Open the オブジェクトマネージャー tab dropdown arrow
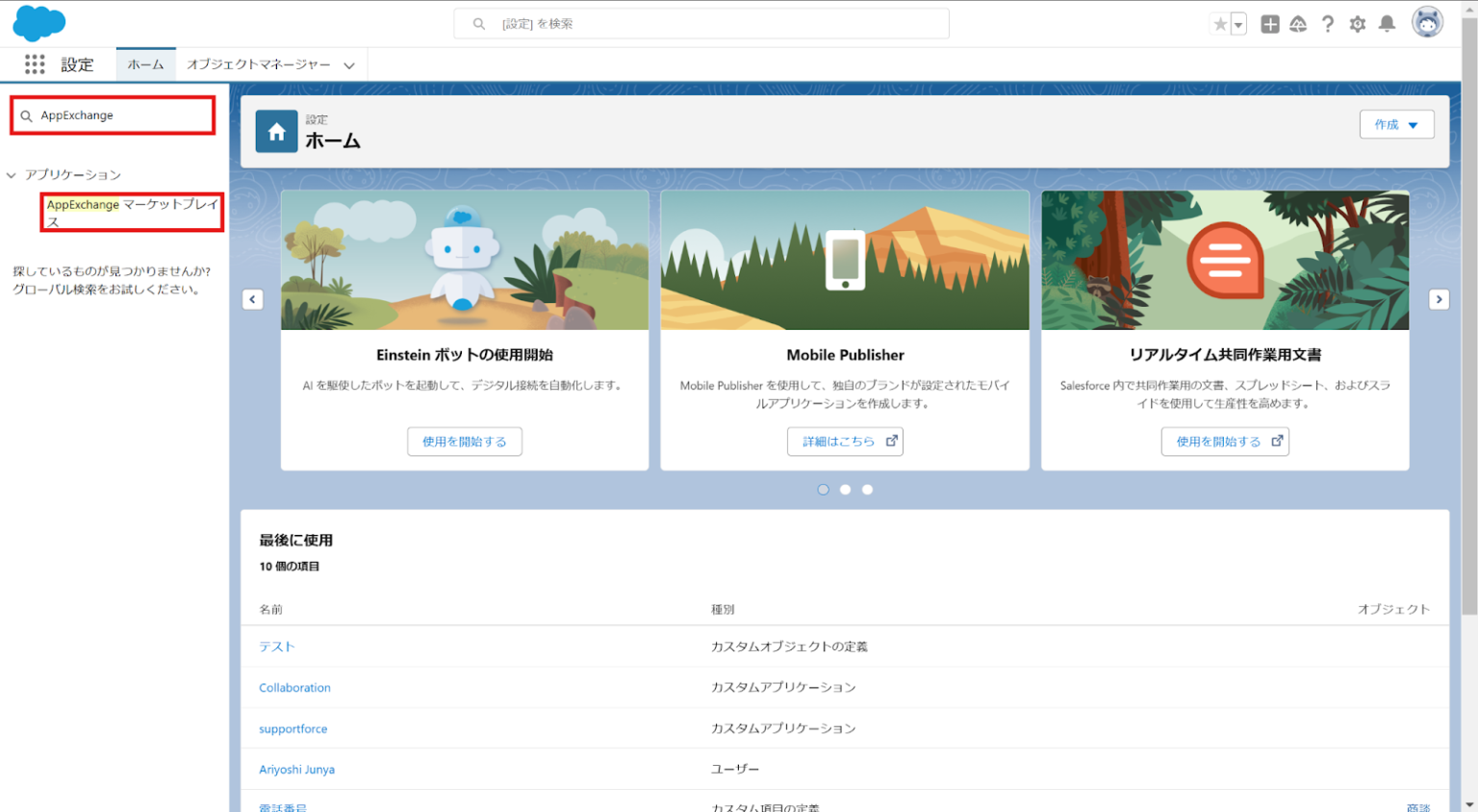 (349, 64)
